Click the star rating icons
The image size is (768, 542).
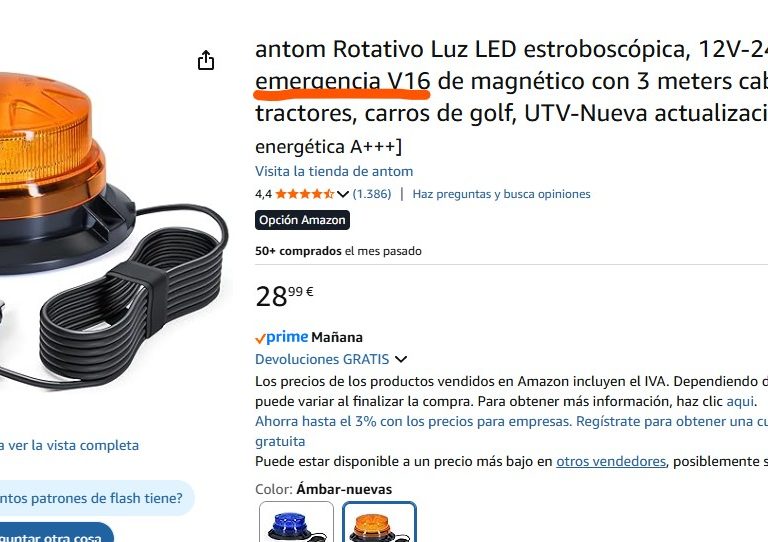305,194
